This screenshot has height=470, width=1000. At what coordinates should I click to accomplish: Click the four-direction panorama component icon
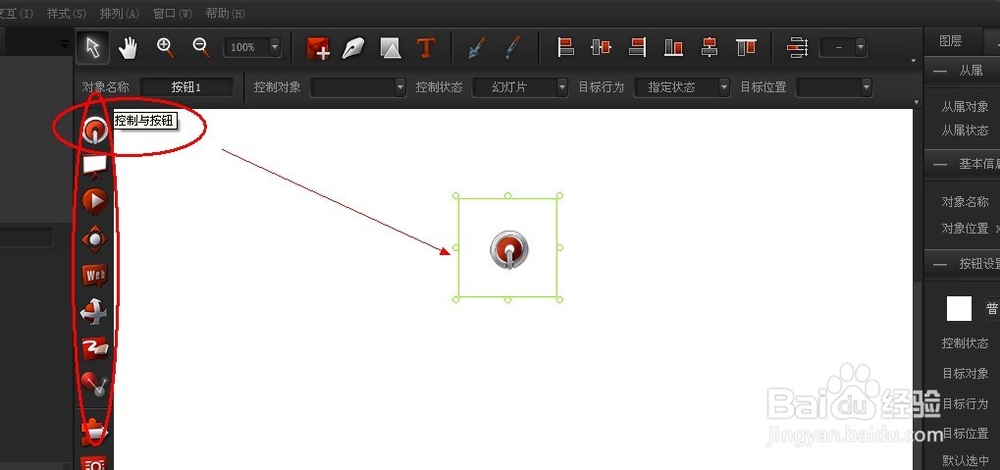(x=94, y=239)
